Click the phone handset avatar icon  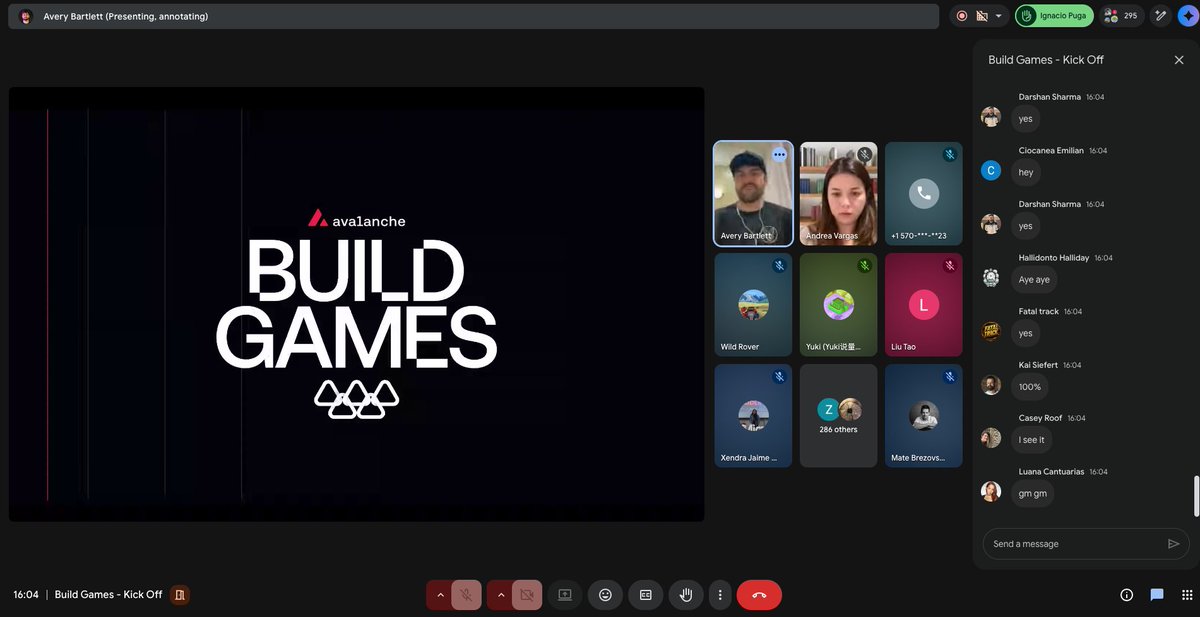924,194
